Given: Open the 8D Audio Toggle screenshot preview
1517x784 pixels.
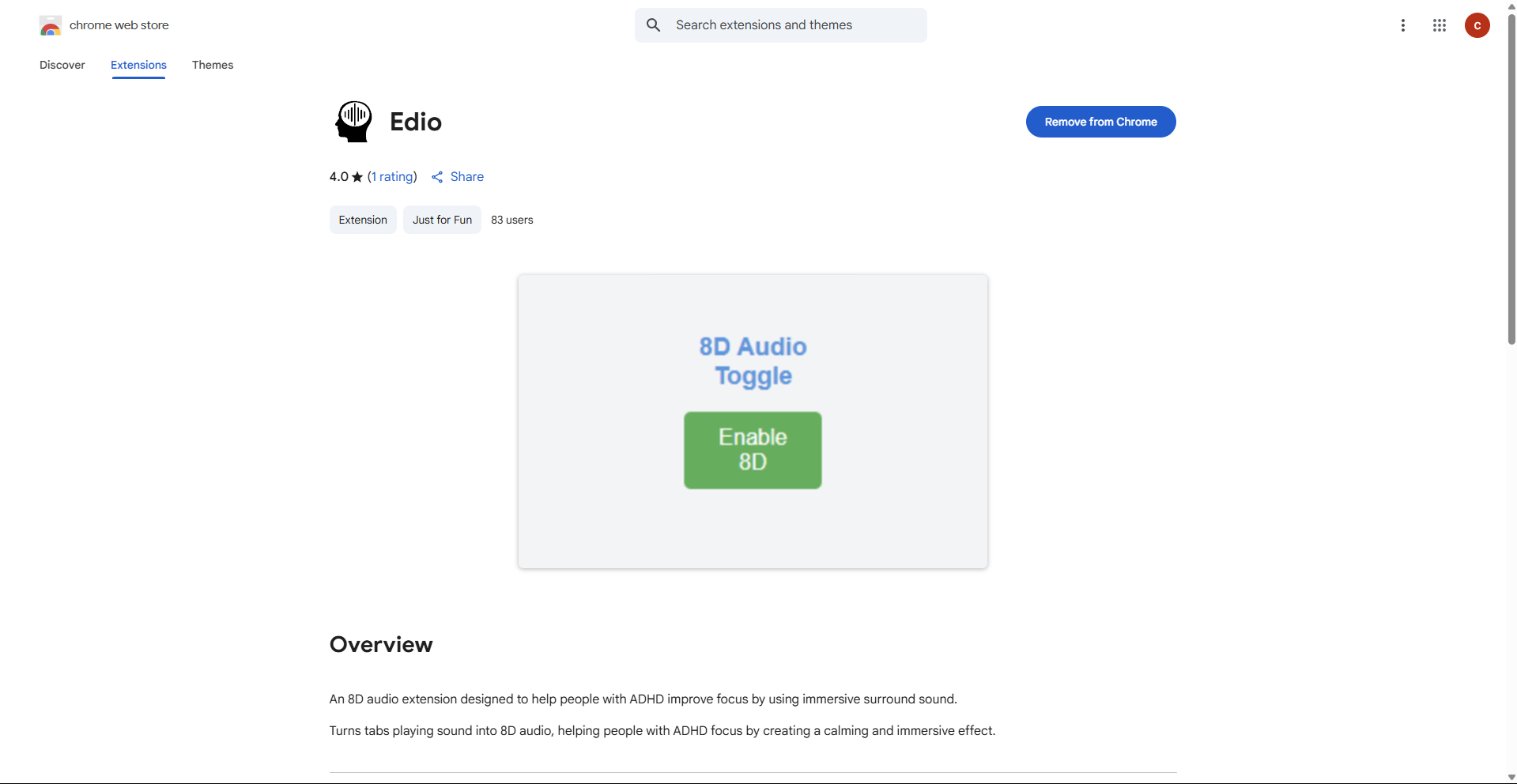Looking at the screenshot, I should coord(753,421).
